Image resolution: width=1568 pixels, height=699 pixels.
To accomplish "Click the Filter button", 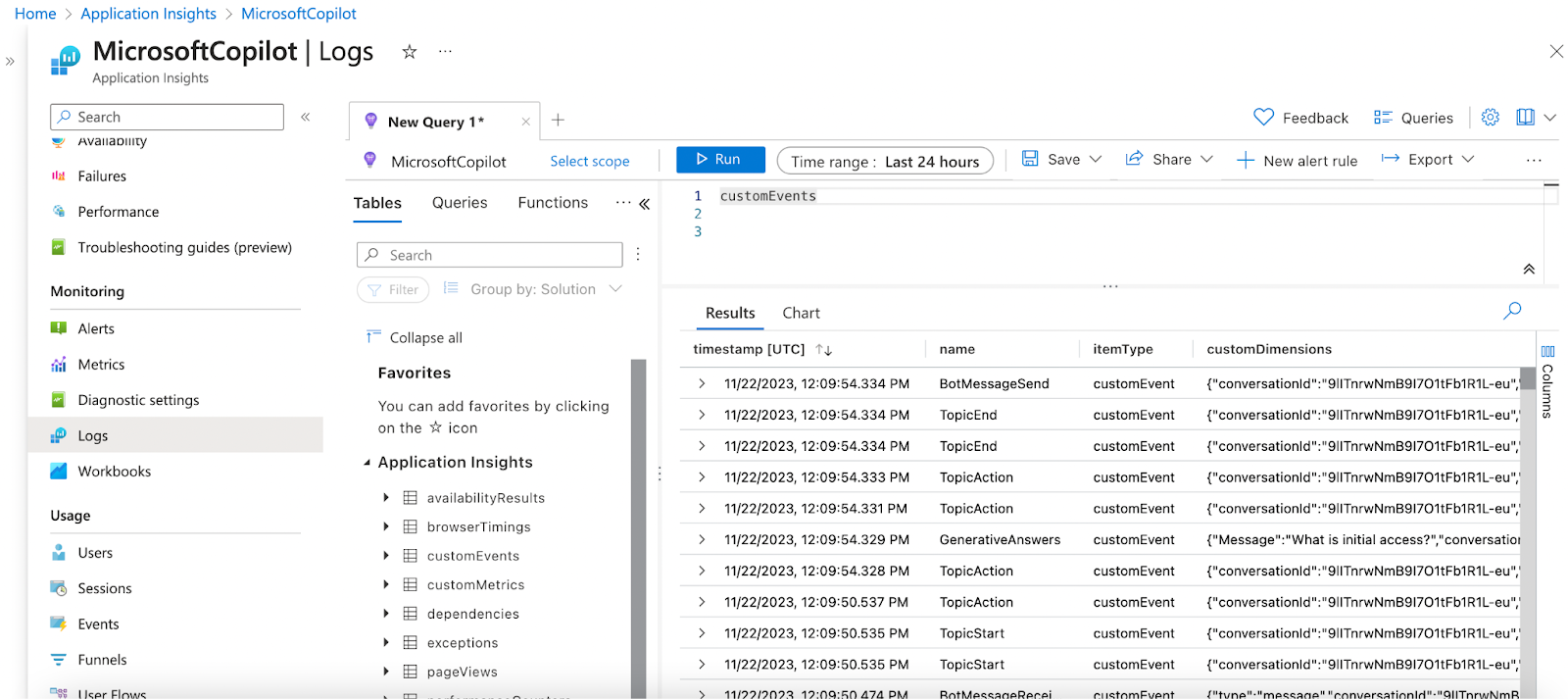I will coord(393,289).
